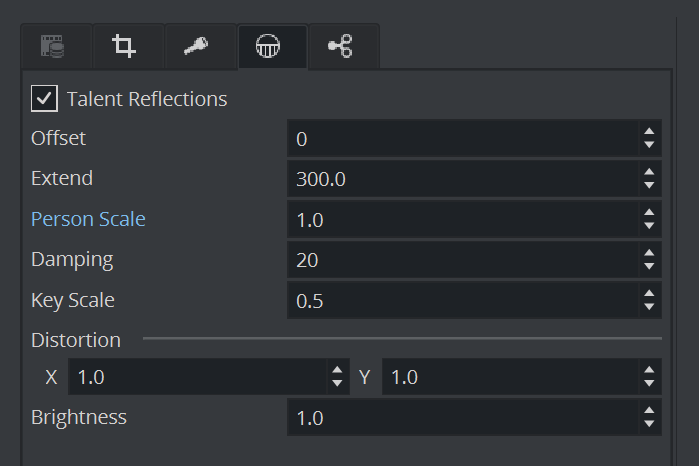
Task: Open the video/database source tab icon
Action: pyautogui.click(x=52, y=46)
